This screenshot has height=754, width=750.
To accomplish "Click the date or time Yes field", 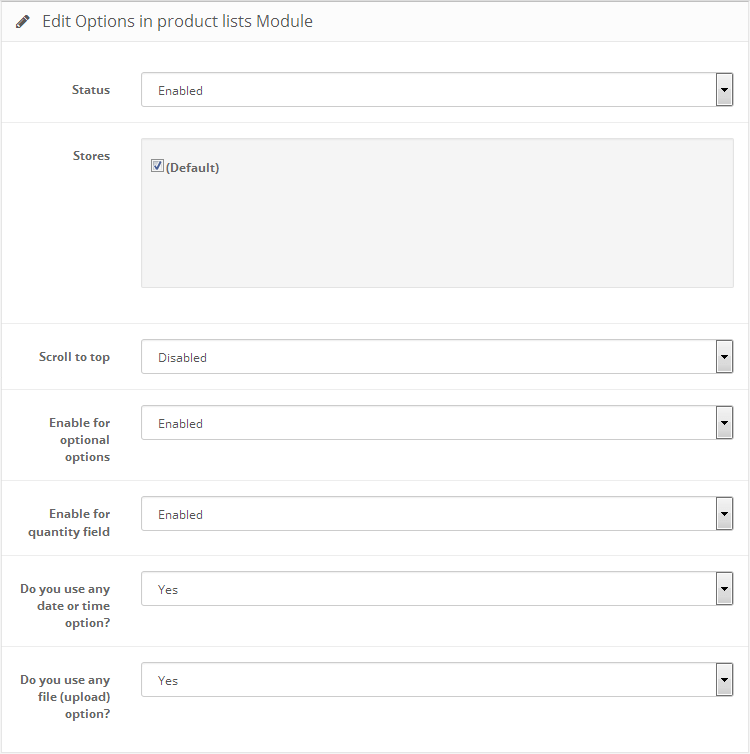I will 437,589.
